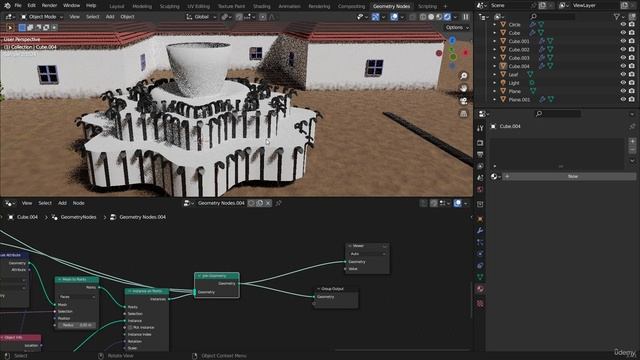The width and height of the screenshot is (640, 360).
Task: Open the Object Data properties tab
Action: 480,277
